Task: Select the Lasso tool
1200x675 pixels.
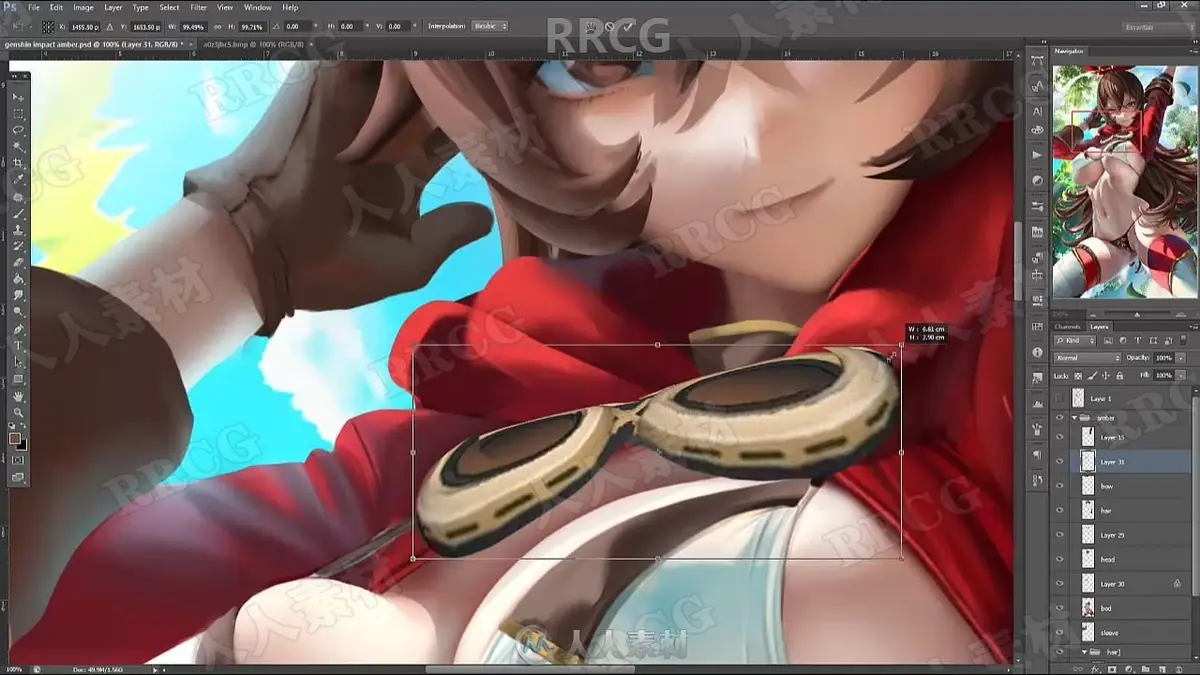Action: click(18, 128)
